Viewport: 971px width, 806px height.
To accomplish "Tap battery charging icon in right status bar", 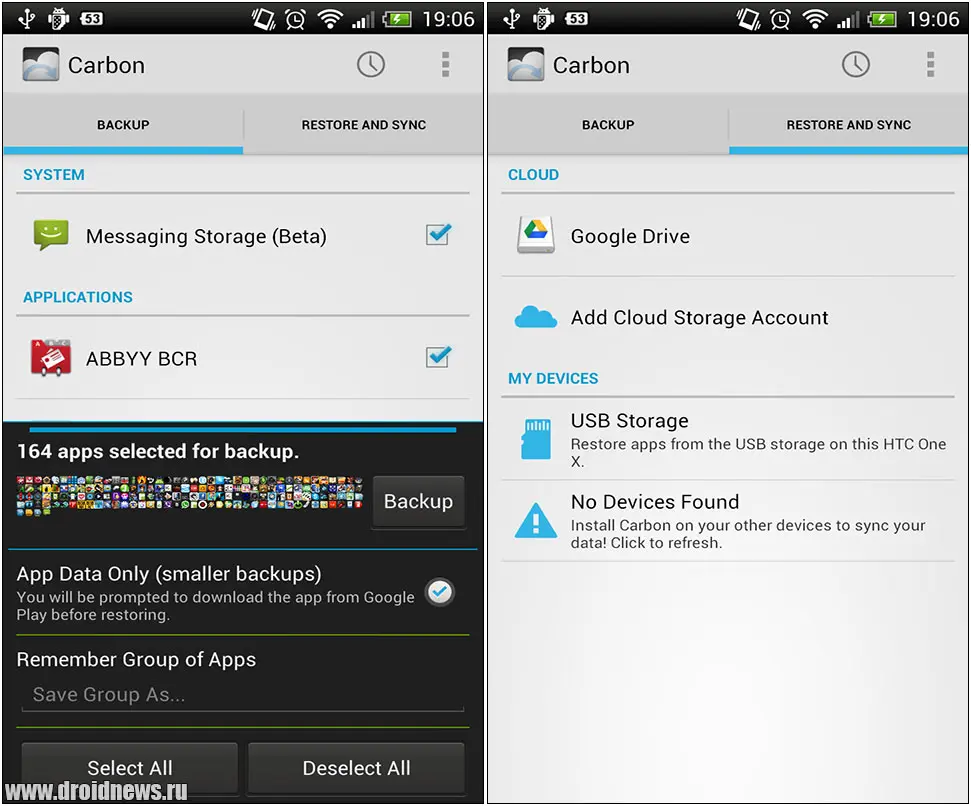I will 881,20.
